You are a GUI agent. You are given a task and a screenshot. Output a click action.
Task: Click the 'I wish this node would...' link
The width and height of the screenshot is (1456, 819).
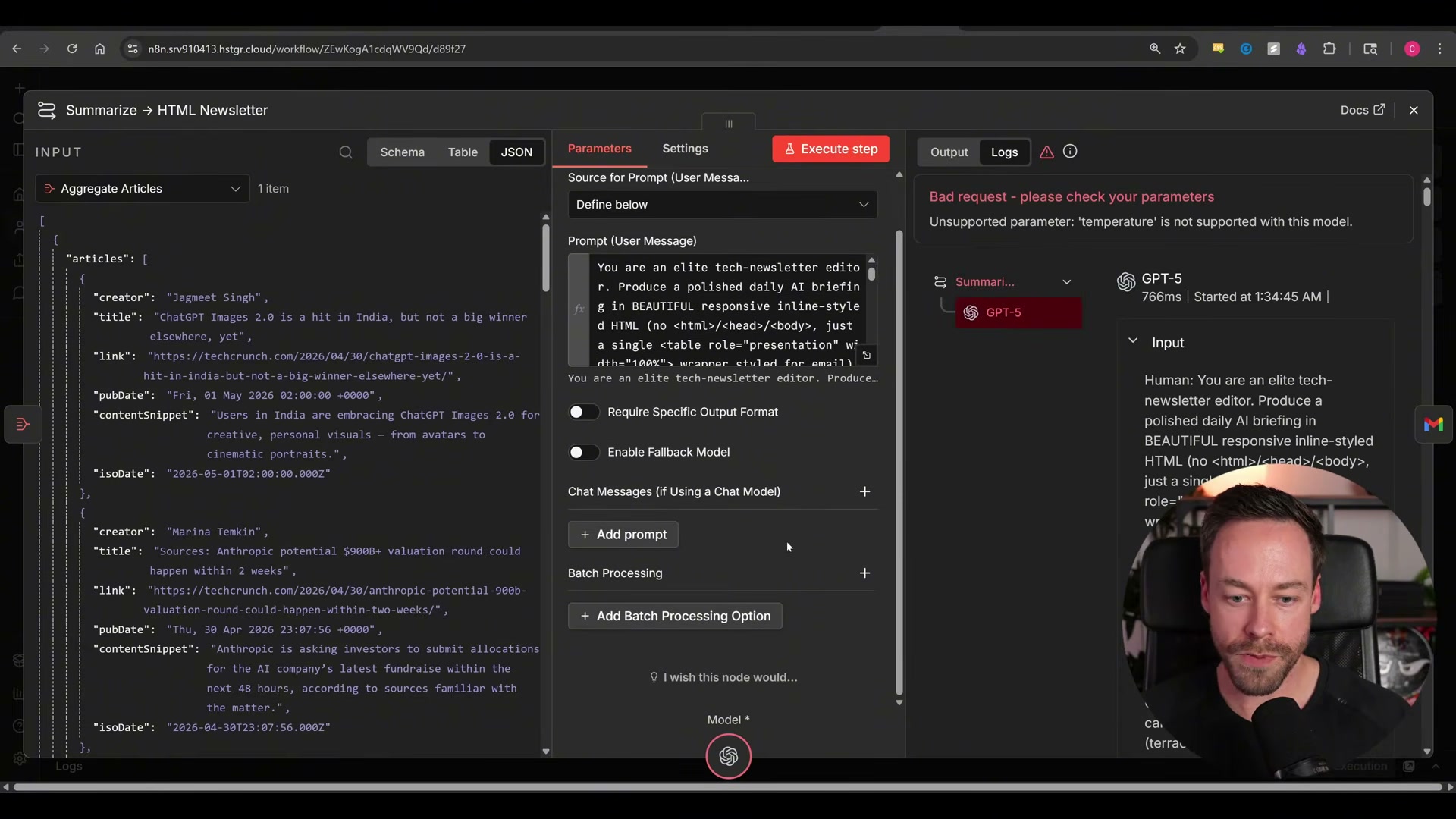coord(723,677)
